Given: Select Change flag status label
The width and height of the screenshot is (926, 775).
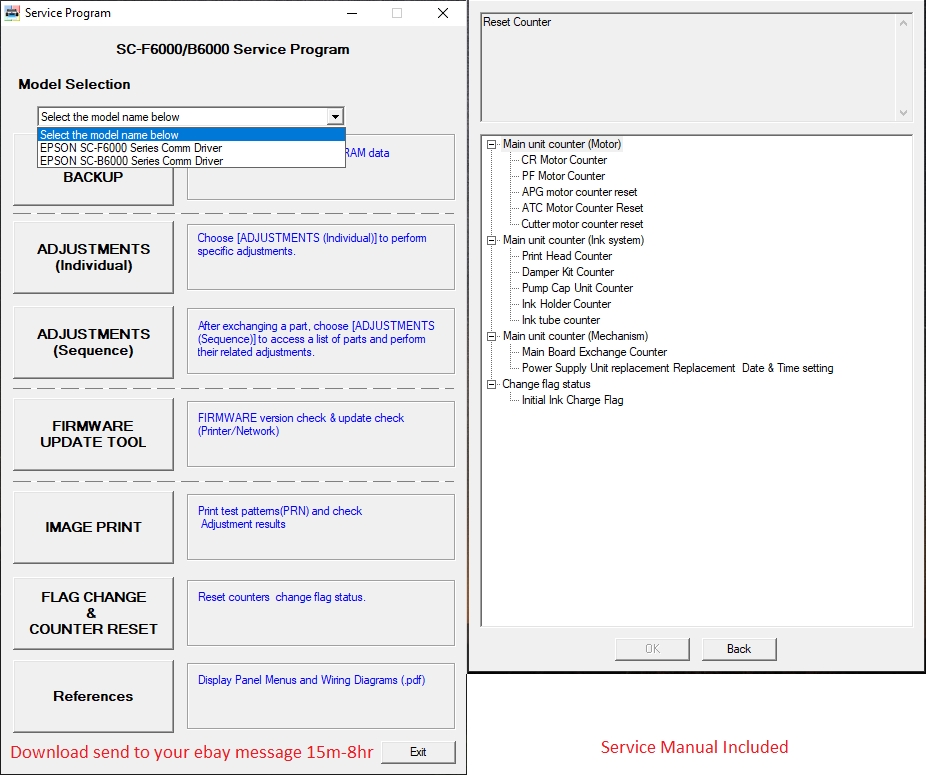Looking at the screenshot, I should click(546, 384).
